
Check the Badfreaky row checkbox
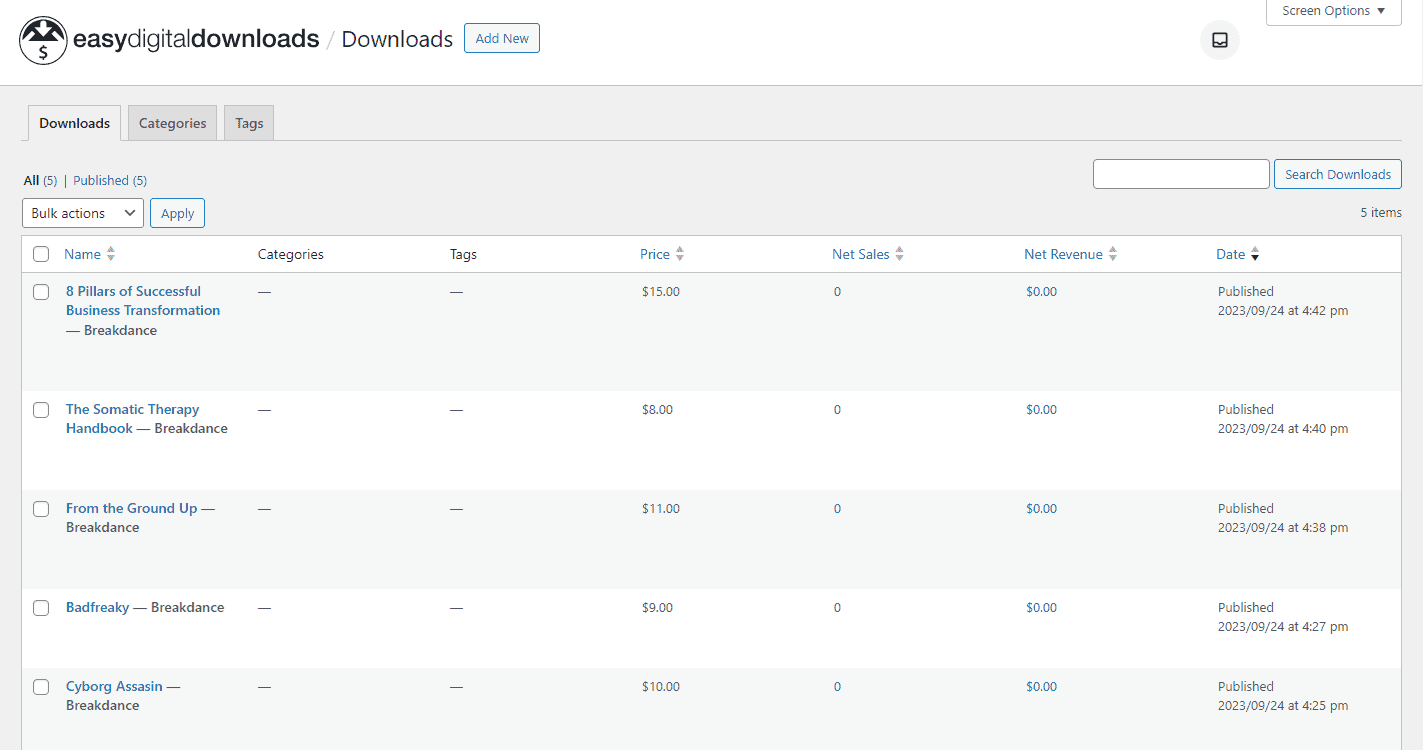coord(41,608)
